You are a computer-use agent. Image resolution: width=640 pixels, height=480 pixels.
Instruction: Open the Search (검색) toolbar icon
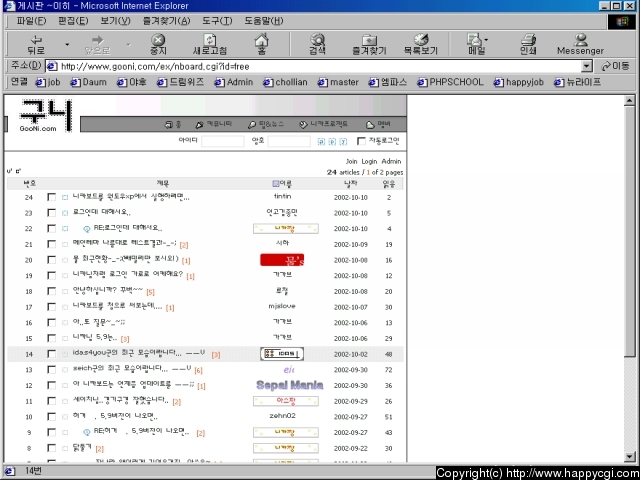[x=317, y=44]
